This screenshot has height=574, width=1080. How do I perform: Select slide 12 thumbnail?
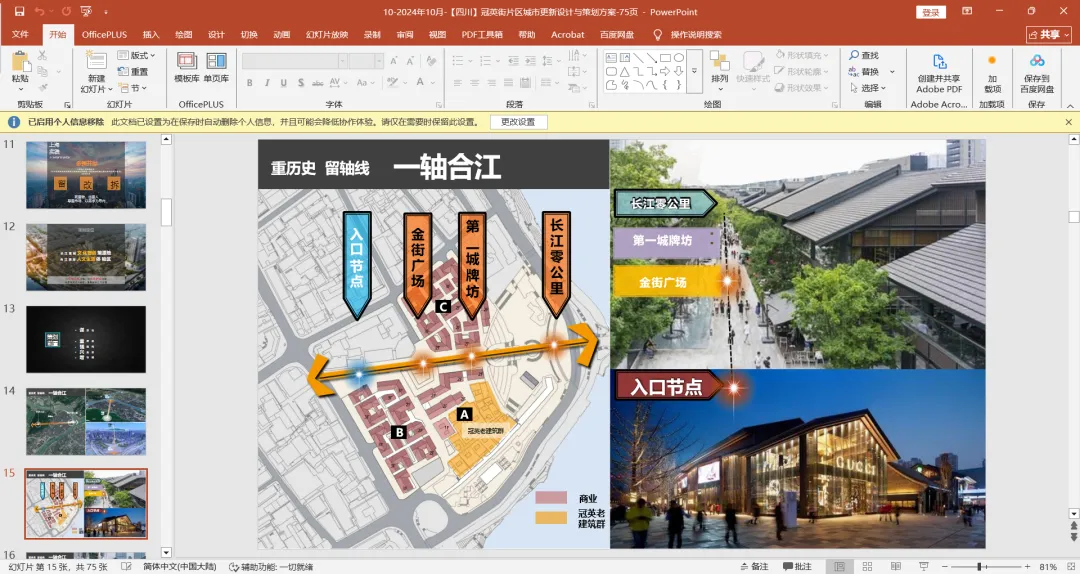pos(86,257)
